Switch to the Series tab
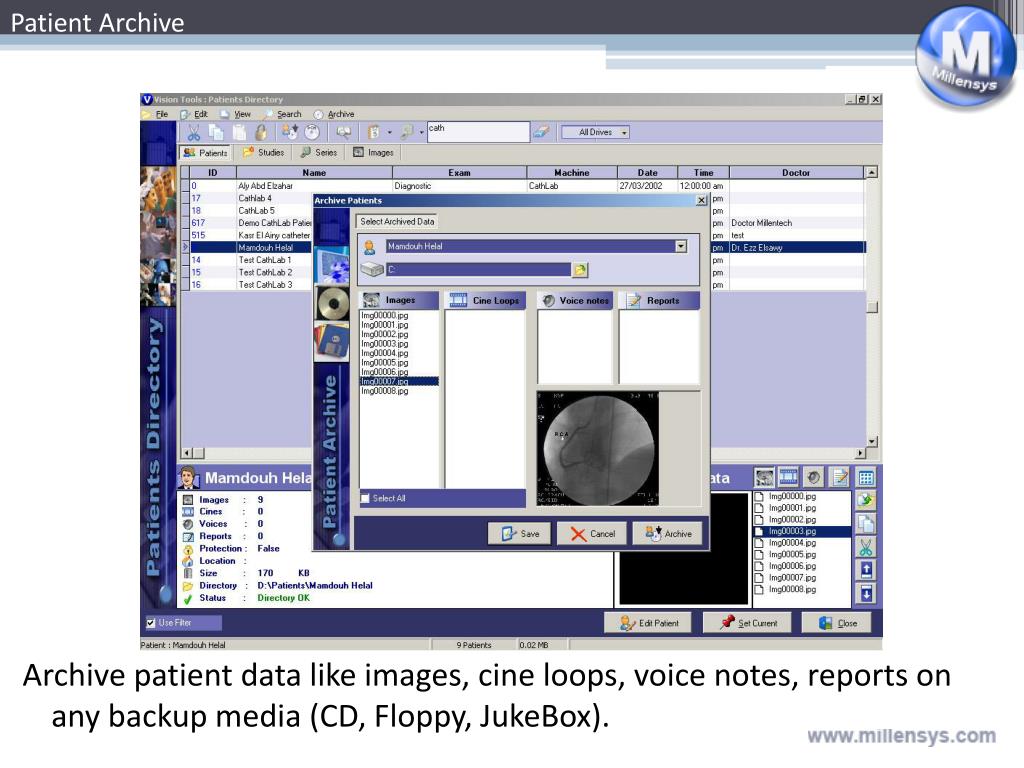Screen dimensions: 1024x768 pos(319,153)
